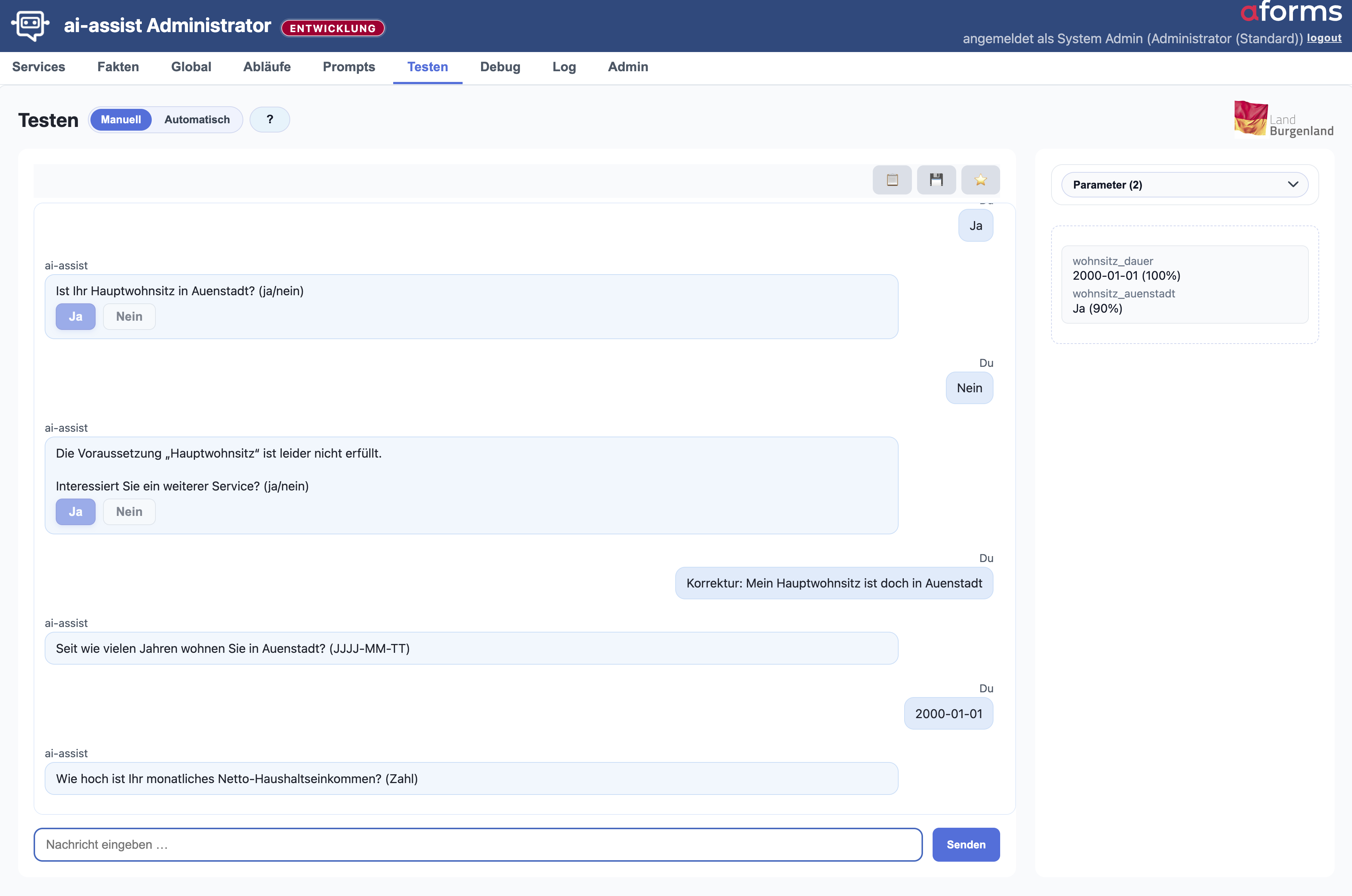Click the user message bubble 'Nein'
Screen dimensions: 1352x896
coord(970,388)
